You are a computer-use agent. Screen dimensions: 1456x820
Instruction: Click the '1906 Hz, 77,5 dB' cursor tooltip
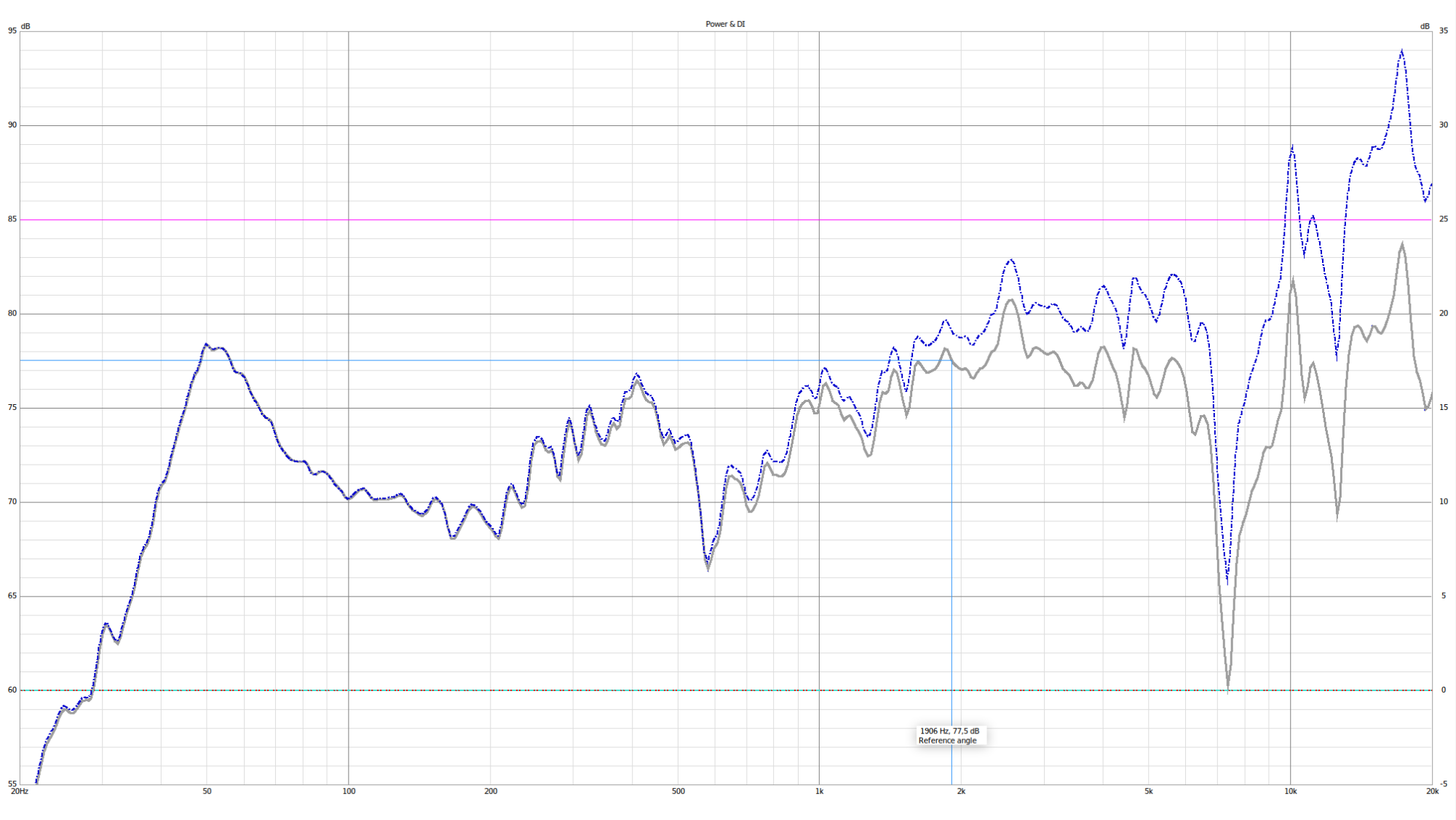949,730
